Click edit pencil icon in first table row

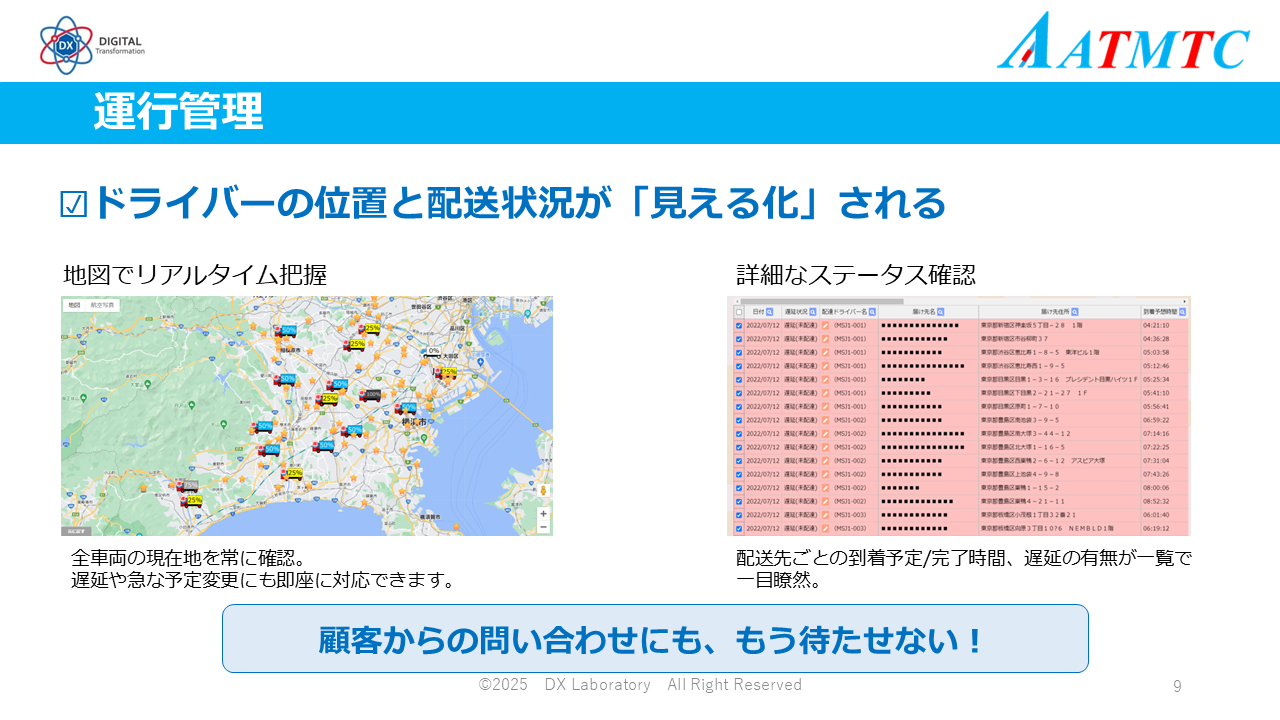click(826, 325)
